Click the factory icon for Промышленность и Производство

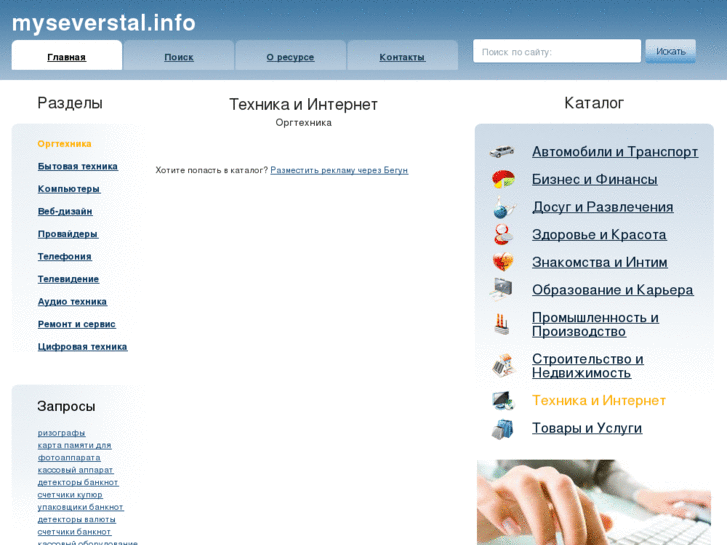[502, 324]
